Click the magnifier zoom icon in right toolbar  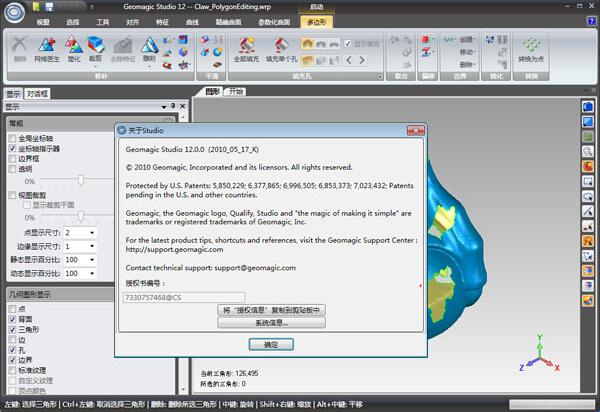click(x=588, y=151)
